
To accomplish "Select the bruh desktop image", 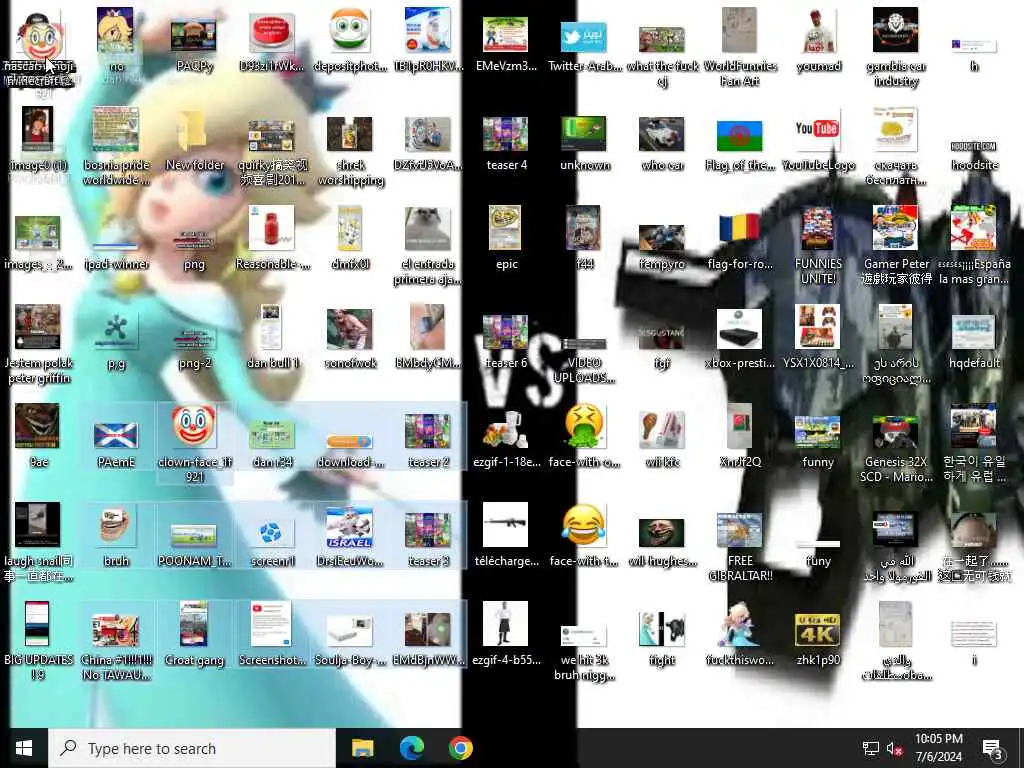I will click(x=116, y=537).
